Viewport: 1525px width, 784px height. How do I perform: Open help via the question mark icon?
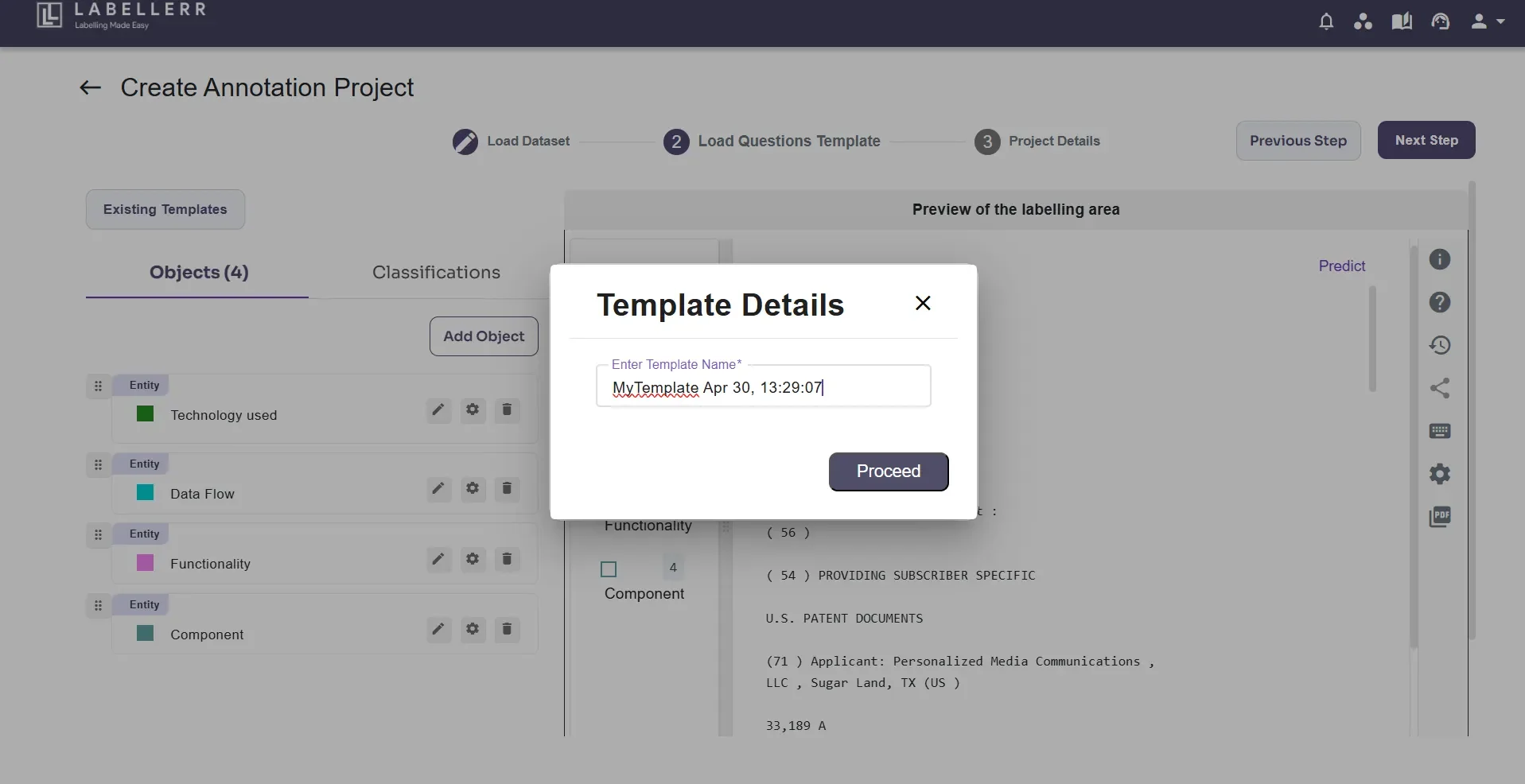pyautogui.click(x=1441, y=303)
